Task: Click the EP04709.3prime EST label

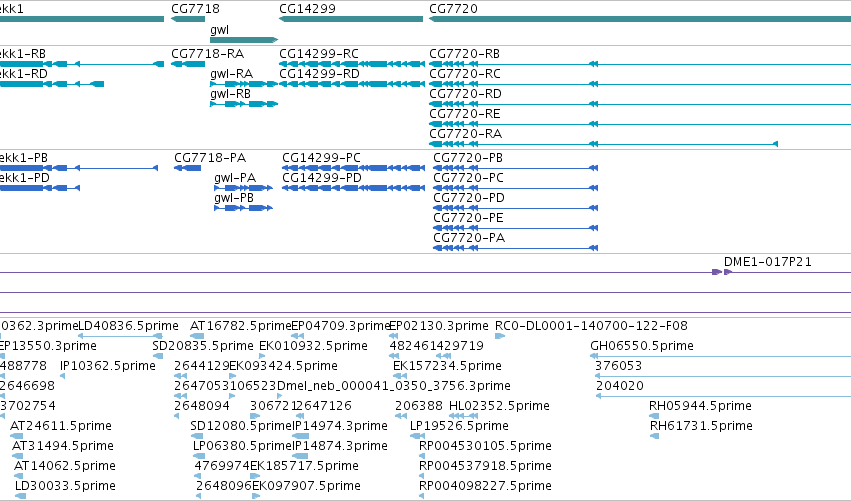Action: (341, 326)
